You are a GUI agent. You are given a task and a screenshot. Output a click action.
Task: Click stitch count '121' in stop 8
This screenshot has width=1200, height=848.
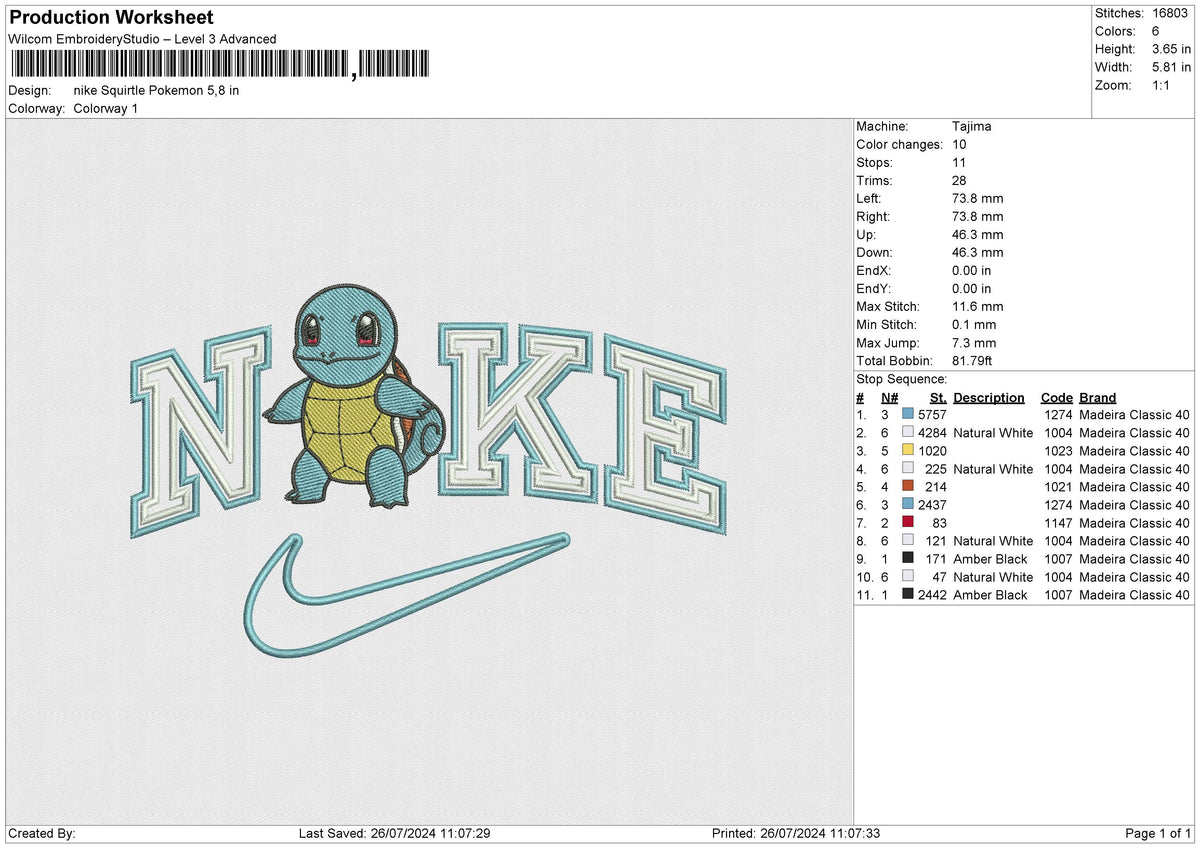tap(936, 541)
